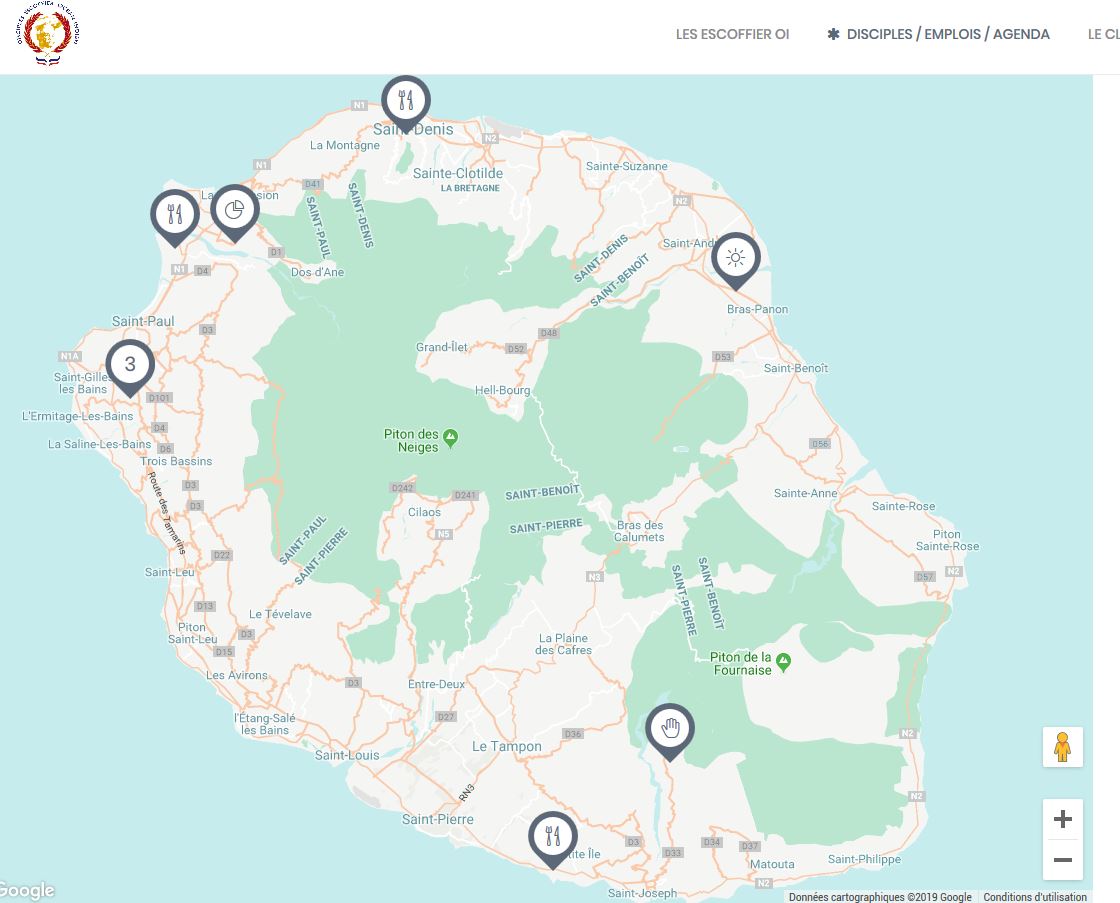
Task: Click the Google logo on map
Action: [x=27, y=891]
